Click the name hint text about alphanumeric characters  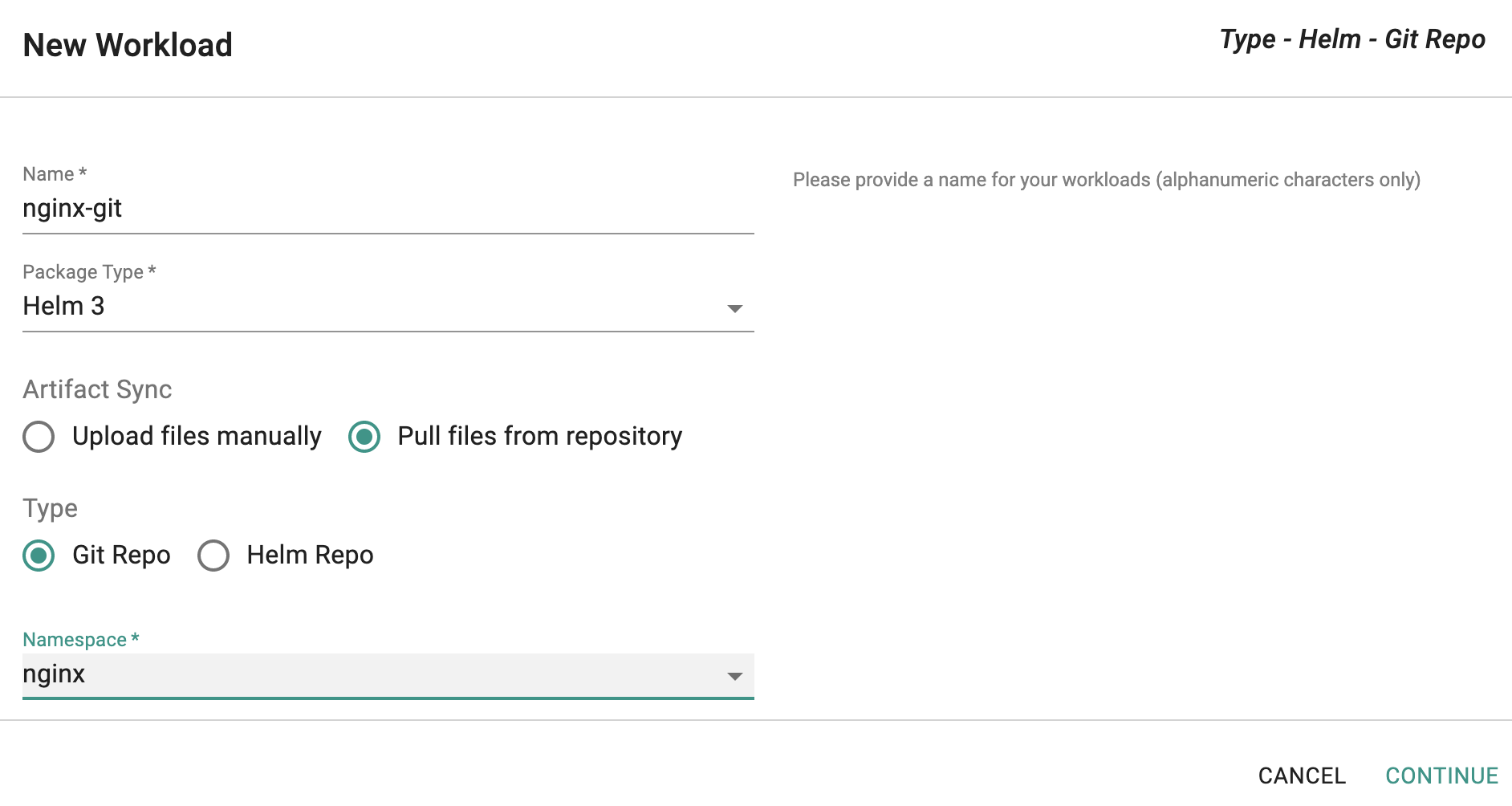click(x=1107, y=180)
